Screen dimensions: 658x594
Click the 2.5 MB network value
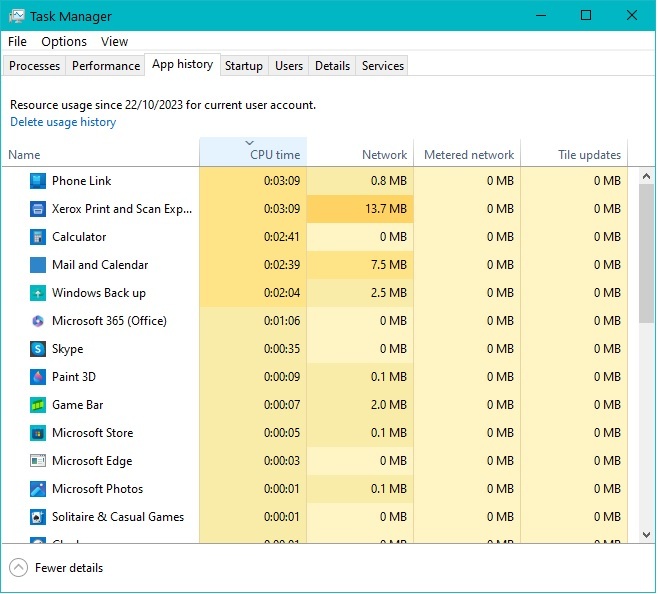(x=389, y=293)
